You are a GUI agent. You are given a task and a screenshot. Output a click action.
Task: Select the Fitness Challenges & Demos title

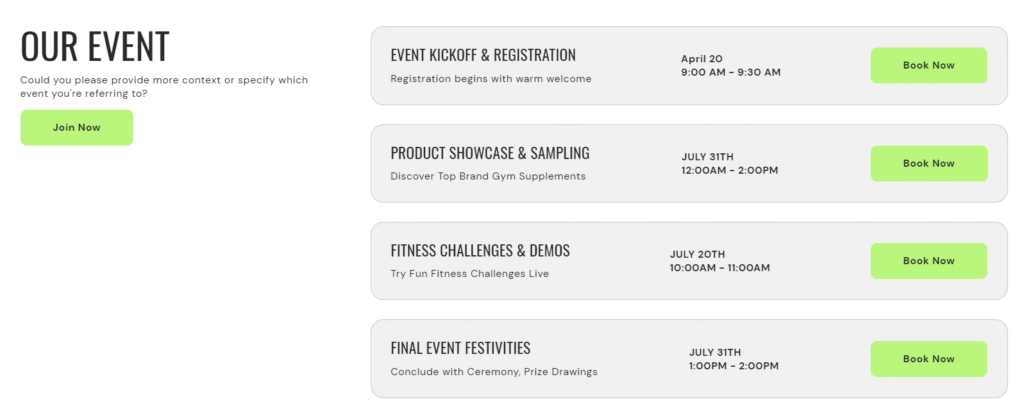click(480, 250)
